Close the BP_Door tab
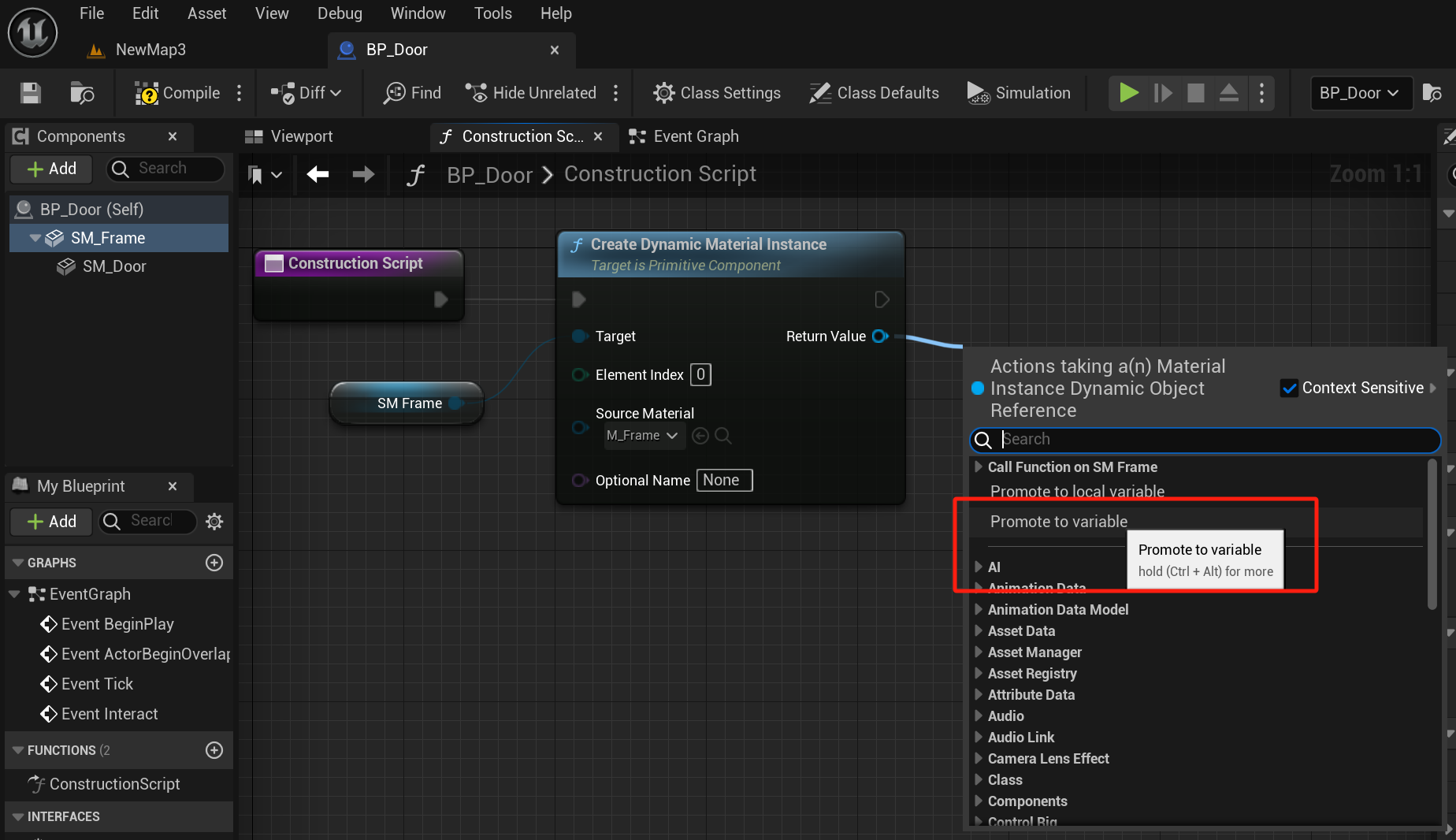 pyautogui.click(x=555, y=50)
